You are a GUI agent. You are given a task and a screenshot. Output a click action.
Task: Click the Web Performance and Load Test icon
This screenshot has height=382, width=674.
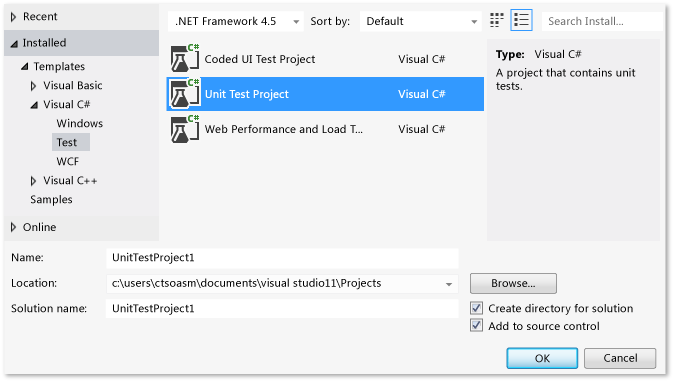coord(185,129)
